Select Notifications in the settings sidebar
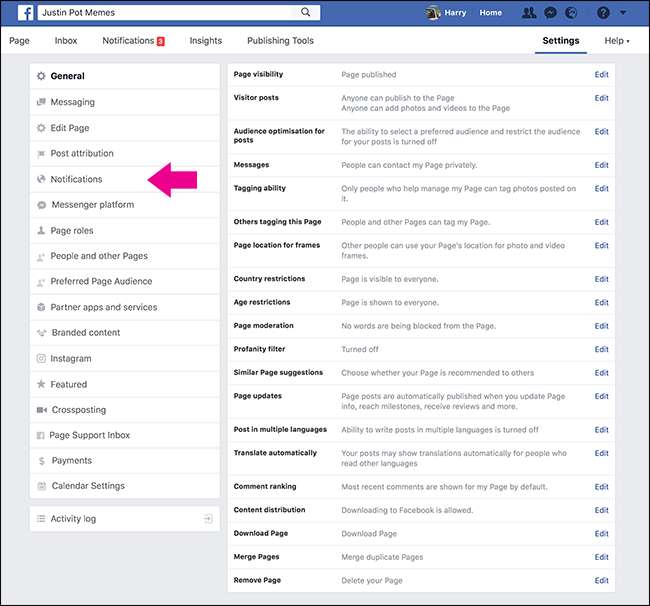 point(76,179)
